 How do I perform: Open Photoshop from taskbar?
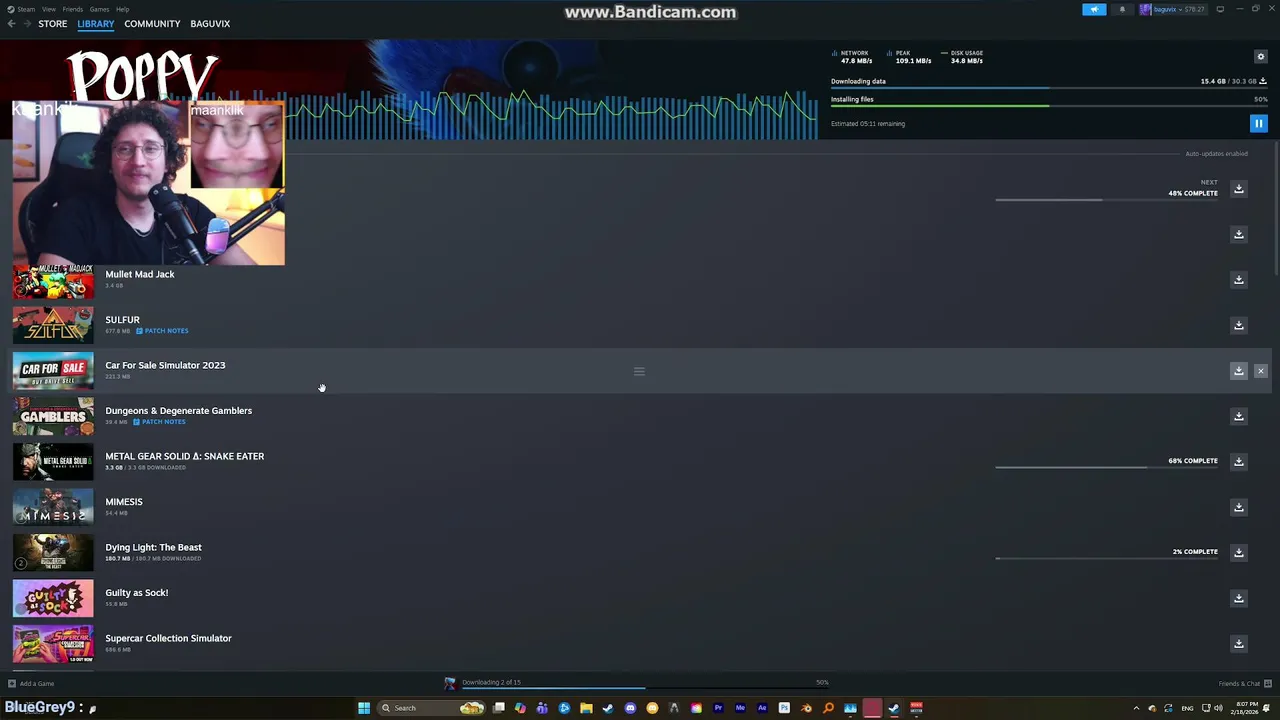[x=784, y=708]
